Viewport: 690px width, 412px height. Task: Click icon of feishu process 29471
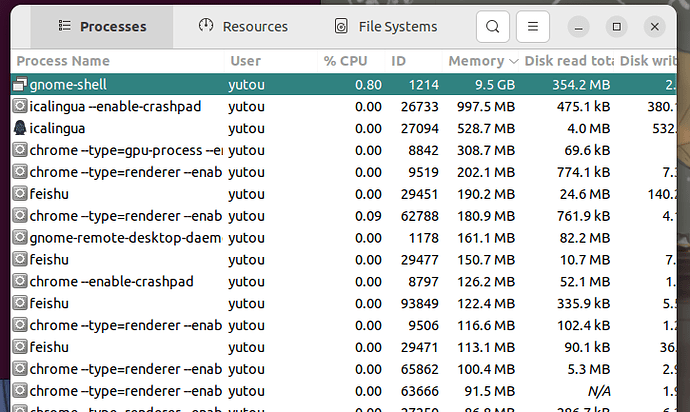(x=20, y=346)
